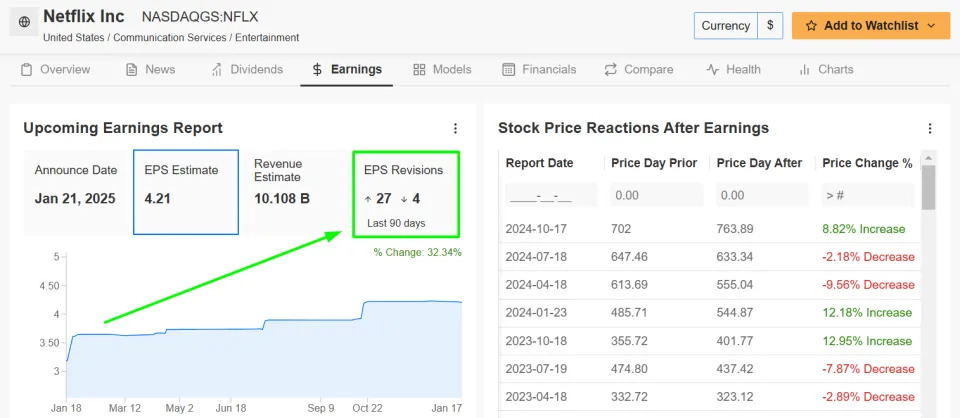Sort by Price Day Prior column header
The image size is (960, 418).
tap(654, 163)
